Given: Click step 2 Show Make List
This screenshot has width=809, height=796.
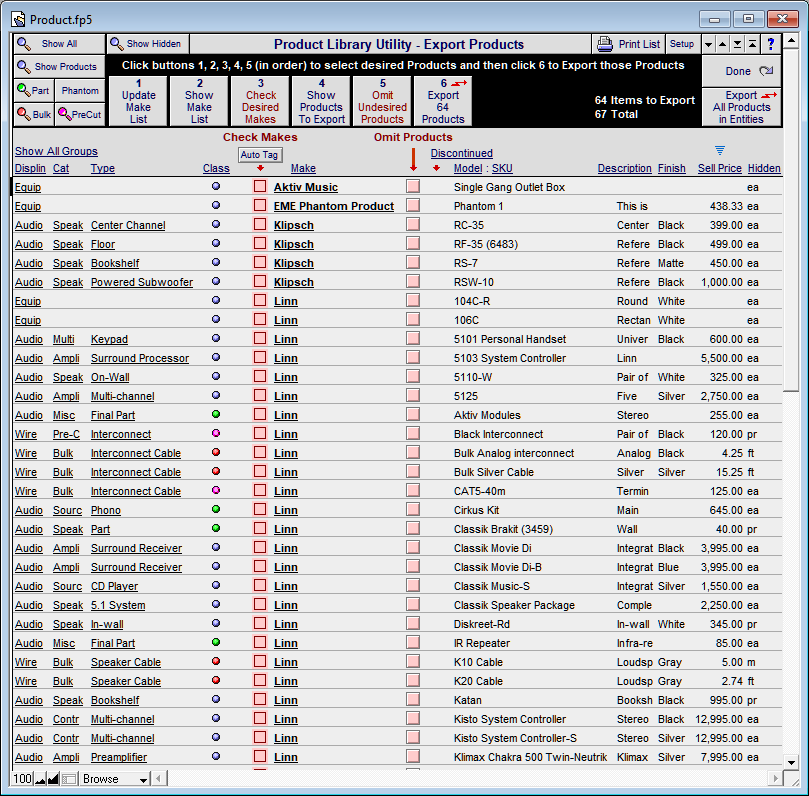Looking at the screenshot, I should [199, 101].
